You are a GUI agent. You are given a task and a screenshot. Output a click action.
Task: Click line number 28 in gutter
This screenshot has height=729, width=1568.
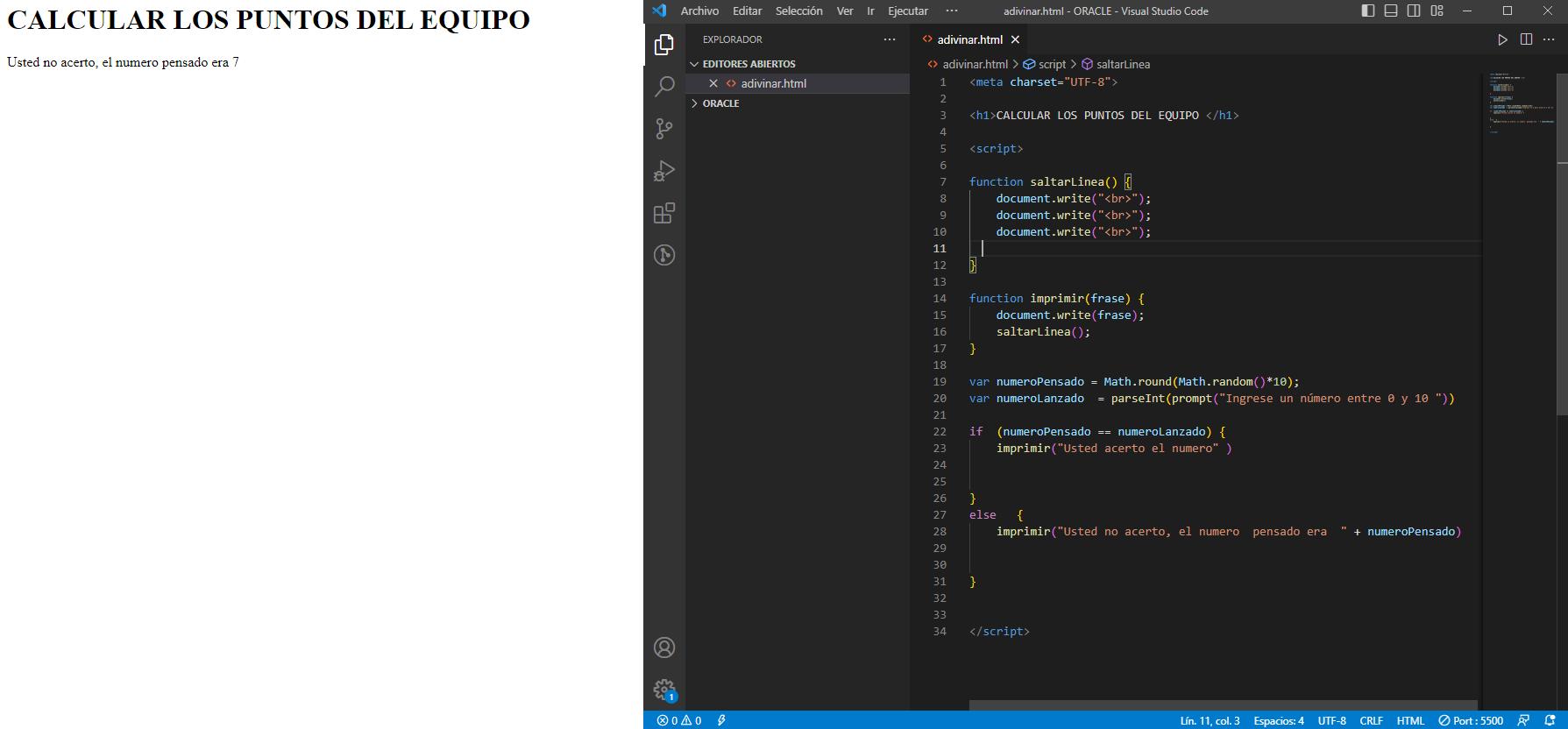(x=940, y=532)
